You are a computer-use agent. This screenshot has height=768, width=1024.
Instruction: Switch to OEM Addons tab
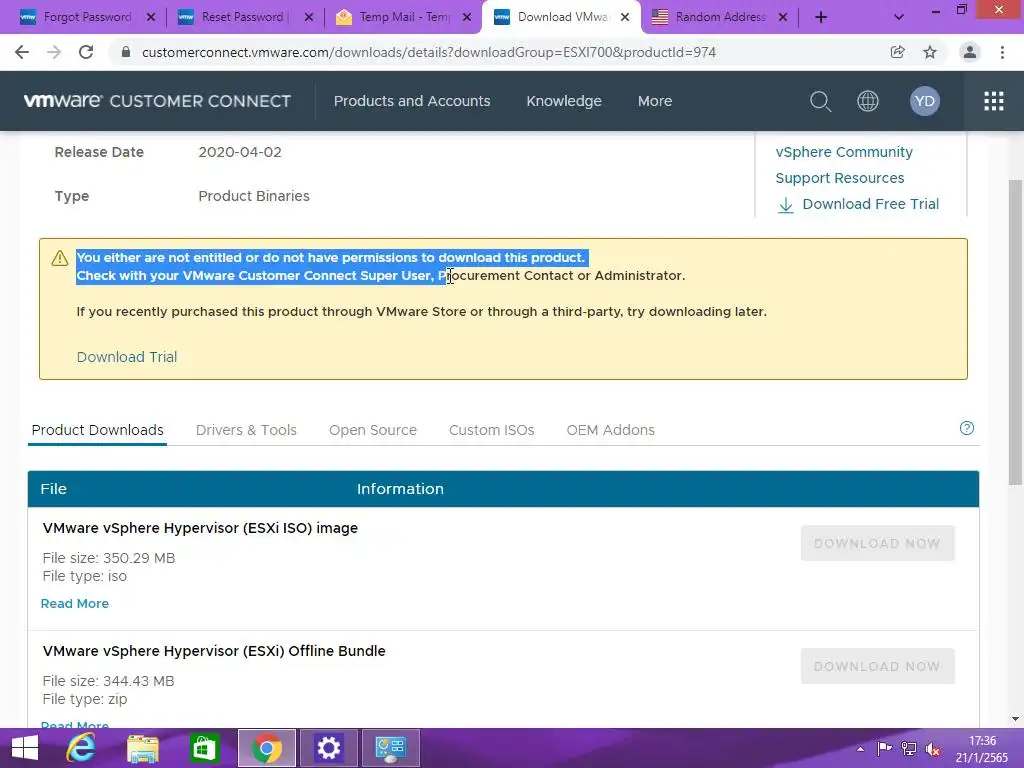[x=611, y=430]
